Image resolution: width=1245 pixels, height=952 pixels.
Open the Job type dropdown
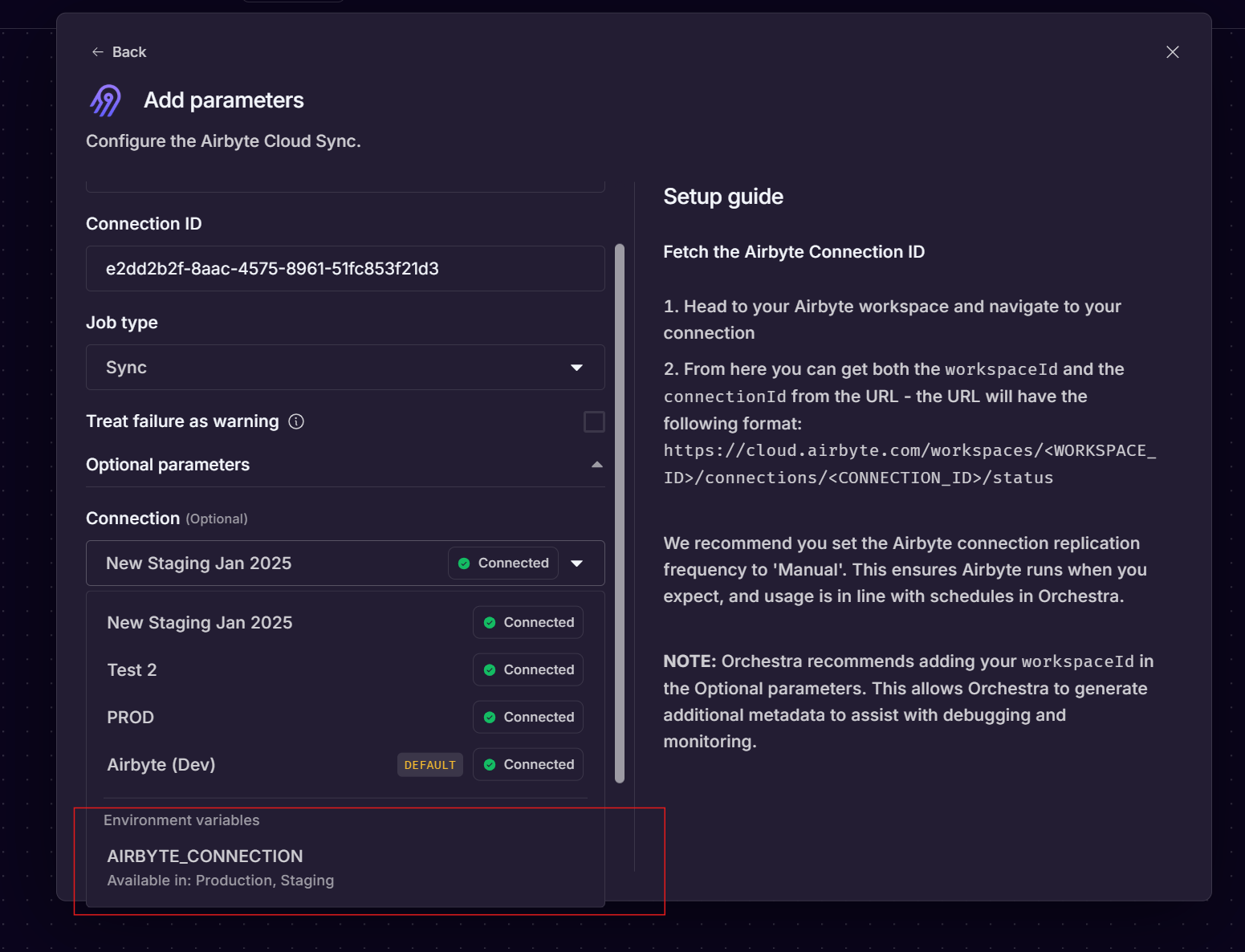(x=345, y=368)
